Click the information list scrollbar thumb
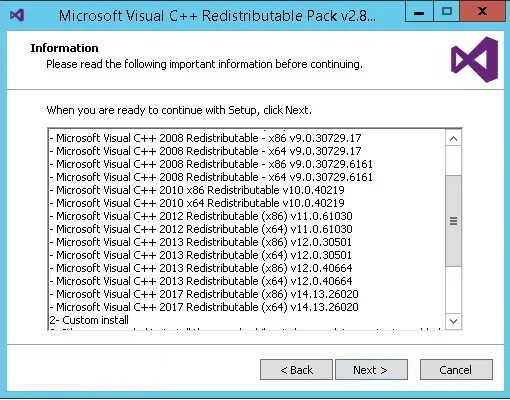Viewport: 510px width, 400px height. pyautogui.click(x=453, y=221)
